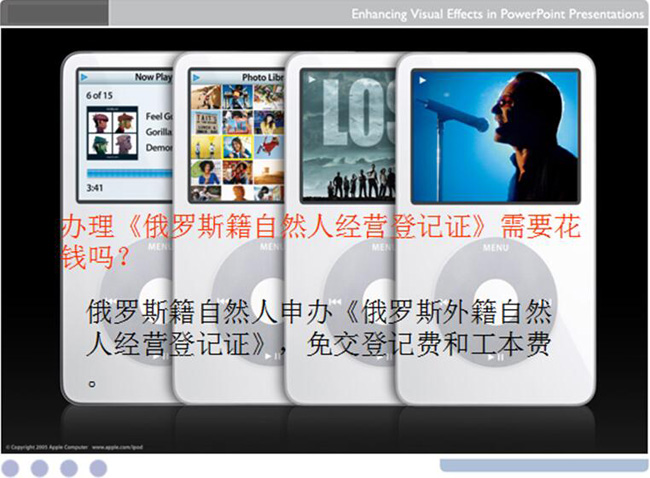Tap MENU on the Now Playing iPod

tap(160, 247)
